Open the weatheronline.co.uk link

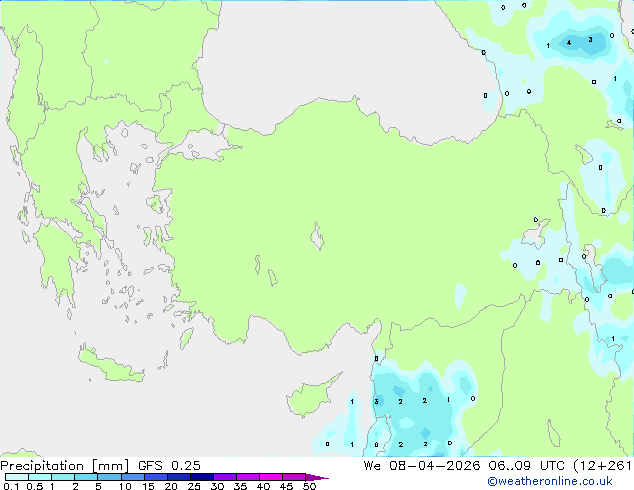click(550, 481)
